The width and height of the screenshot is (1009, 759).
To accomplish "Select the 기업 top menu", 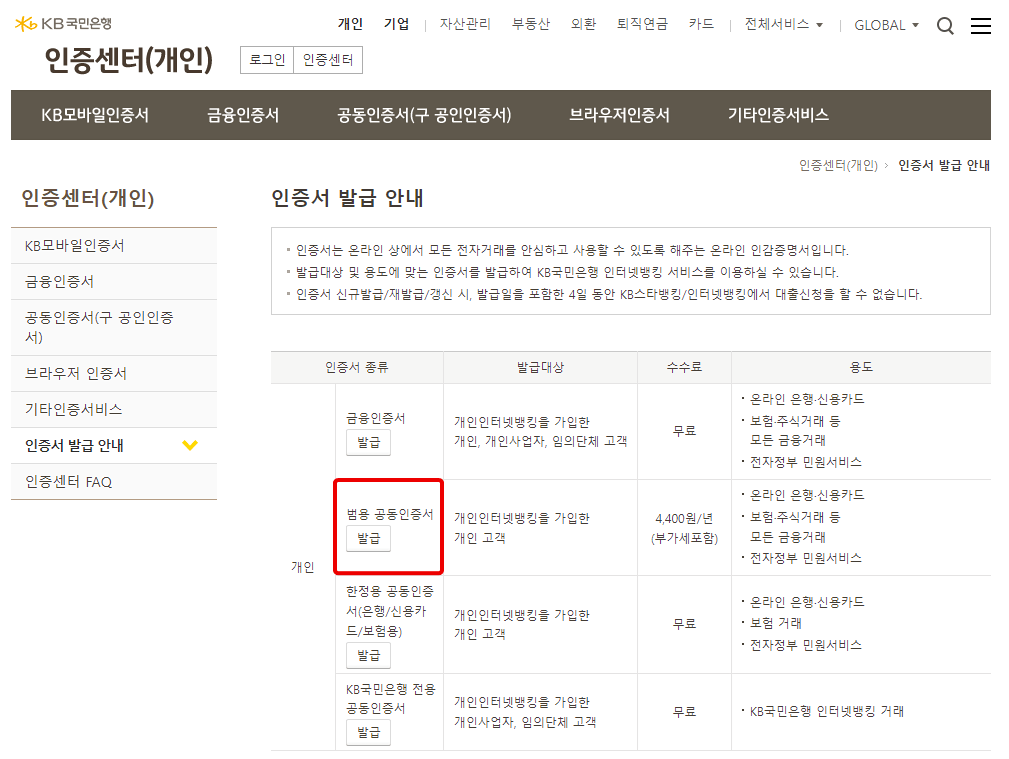I will (396, 24).
